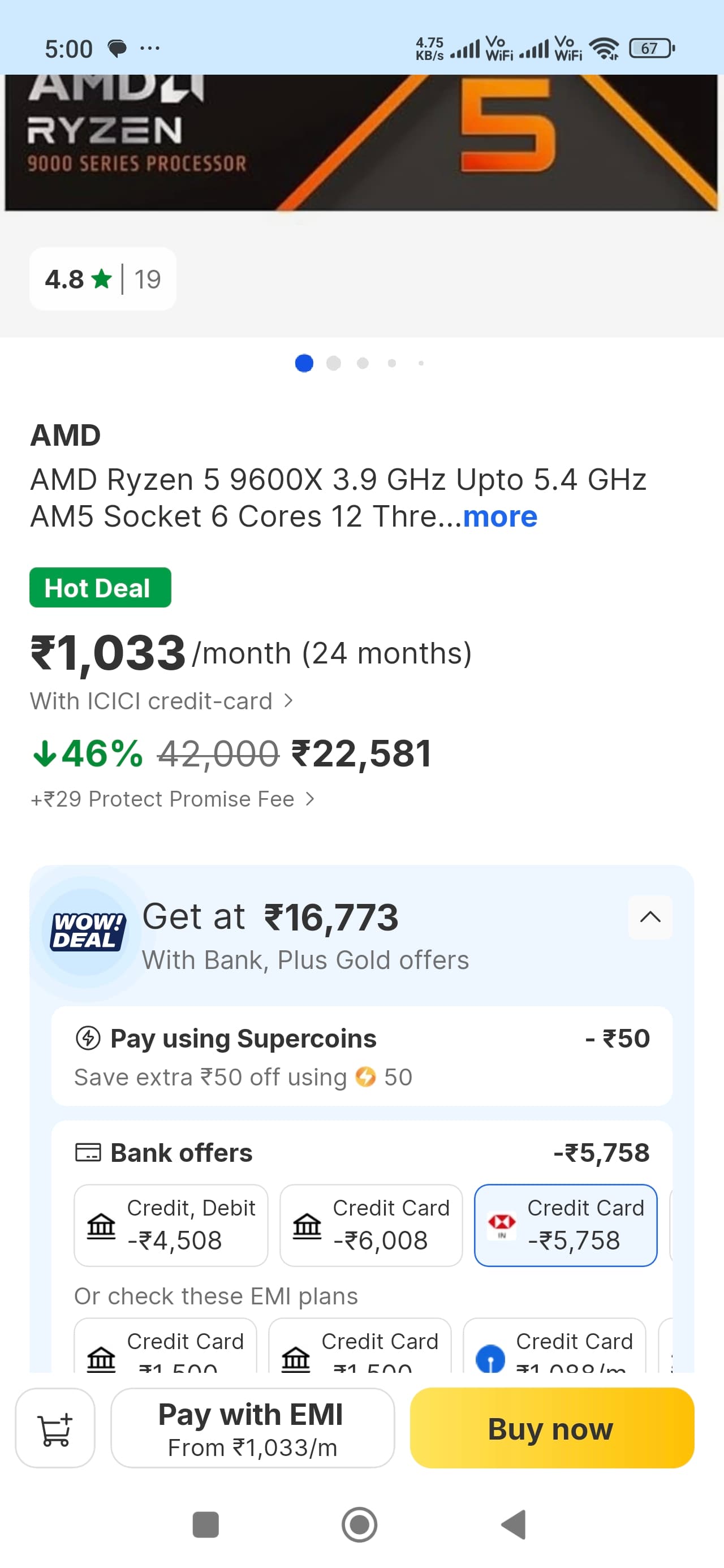The height and width of the screenshot is (1568, 724).
Task: Open the ICICI credit-card EMI details
Action: click(x=162, y=701)
